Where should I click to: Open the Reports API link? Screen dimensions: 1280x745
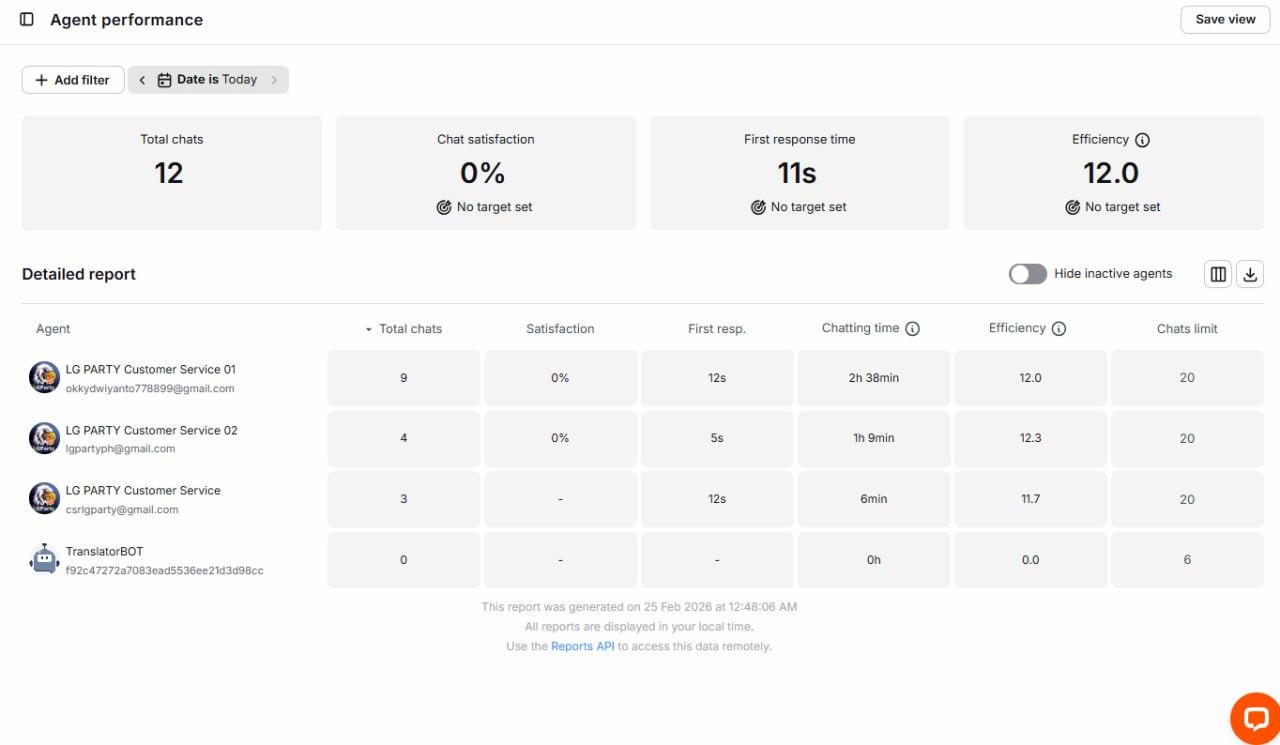(x=582, y=647)
